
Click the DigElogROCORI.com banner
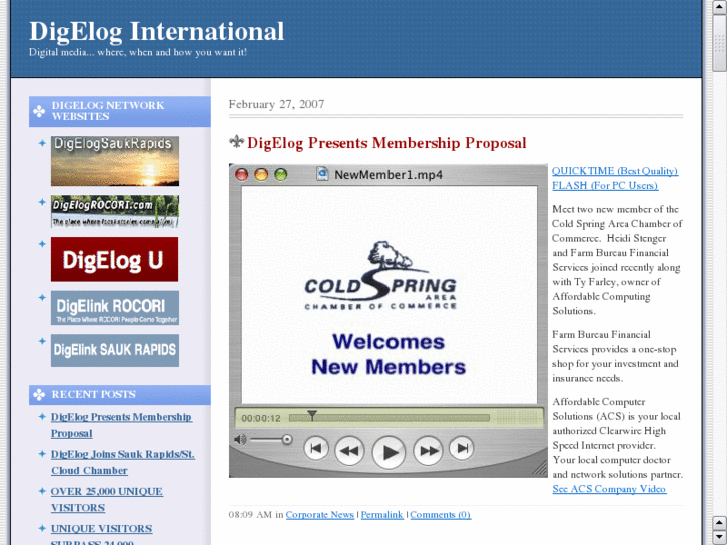click(x=115, y=211)
